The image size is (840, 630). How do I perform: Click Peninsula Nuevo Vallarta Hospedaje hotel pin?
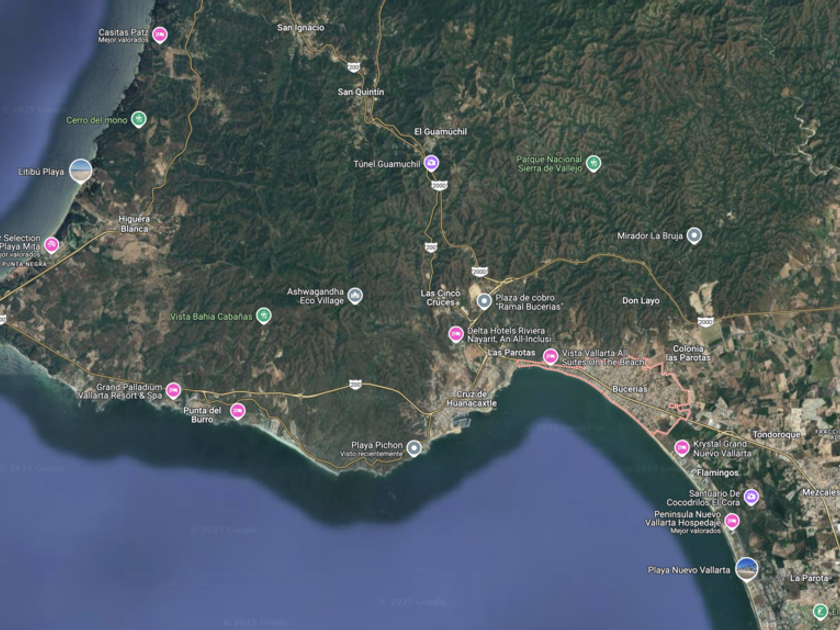[x=732, y=521]
